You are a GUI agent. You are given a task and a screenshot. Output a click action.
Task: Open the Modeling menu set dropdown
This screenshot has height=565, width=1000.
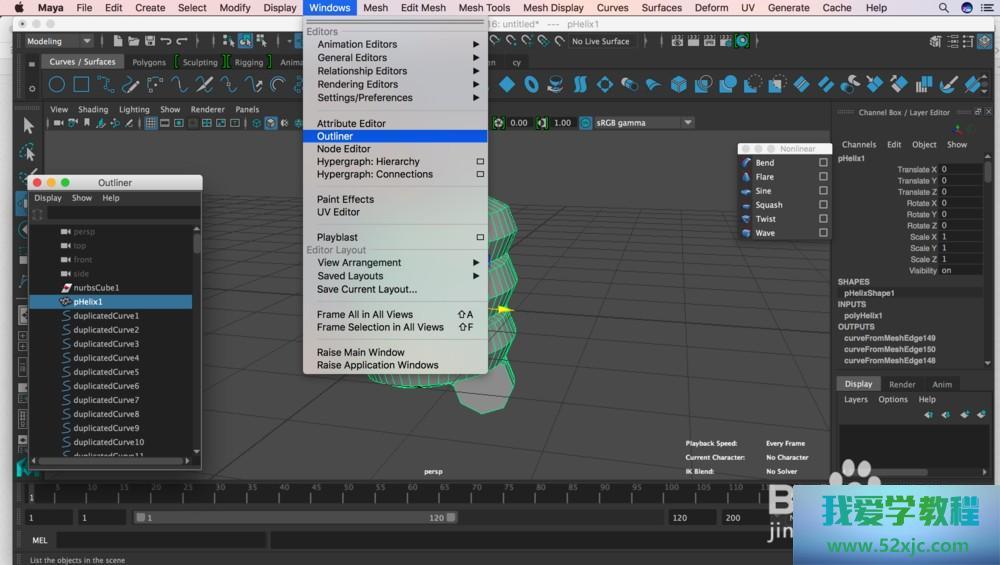59,41
